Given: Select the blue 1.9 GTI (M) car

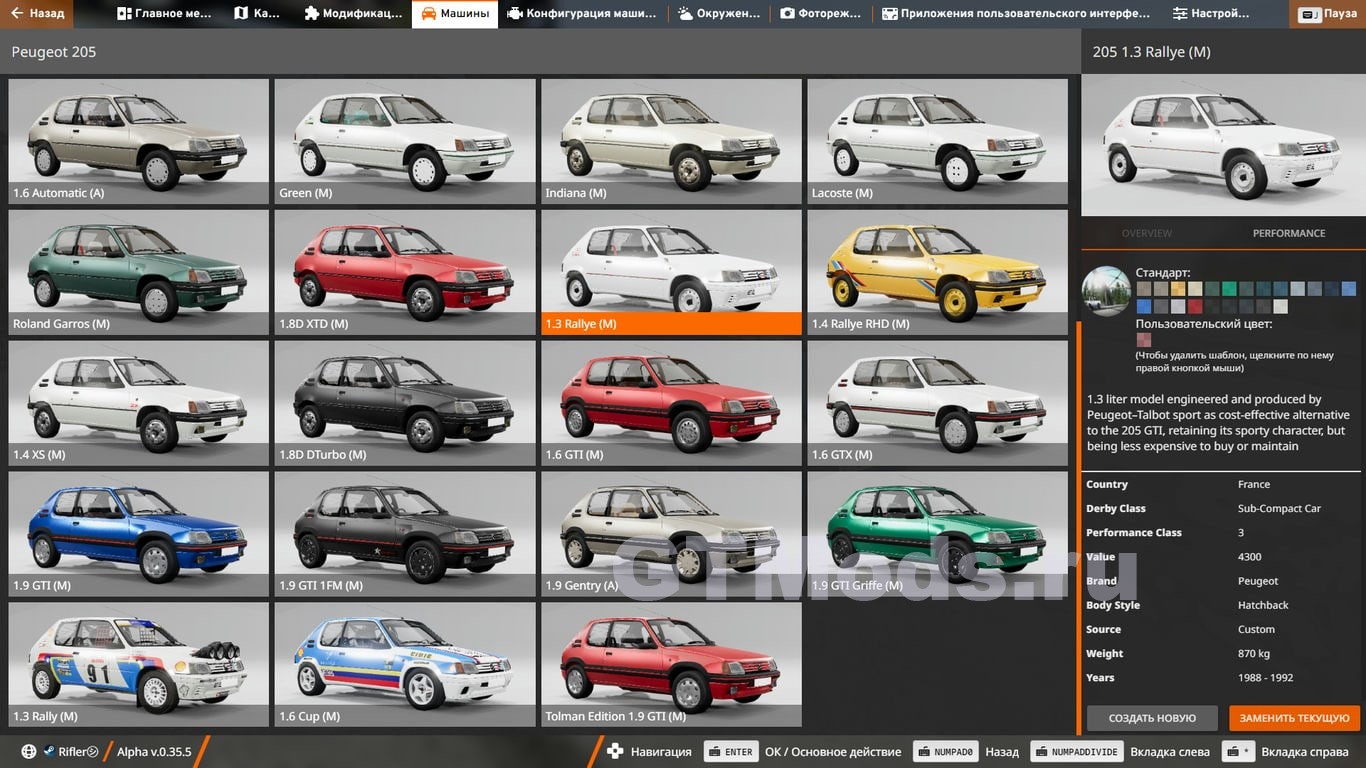Looking at the screenshot, I should 139,534.
